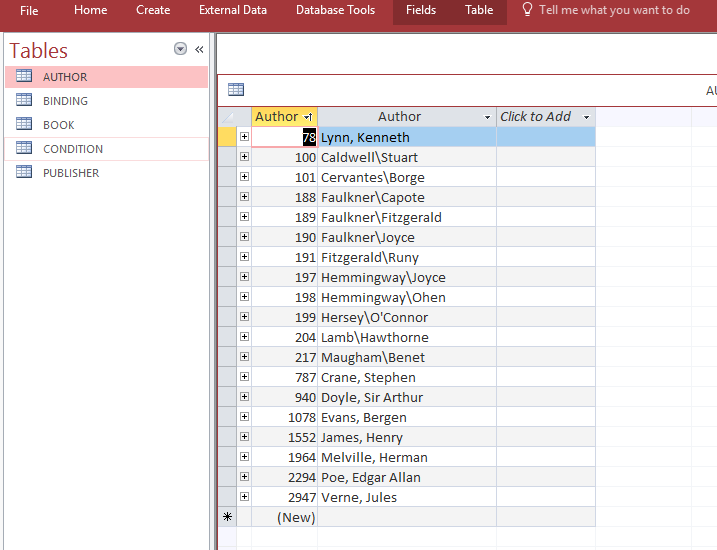Click the BOOK table icon
Screen dimensions: 717x550
coord(24,125)
